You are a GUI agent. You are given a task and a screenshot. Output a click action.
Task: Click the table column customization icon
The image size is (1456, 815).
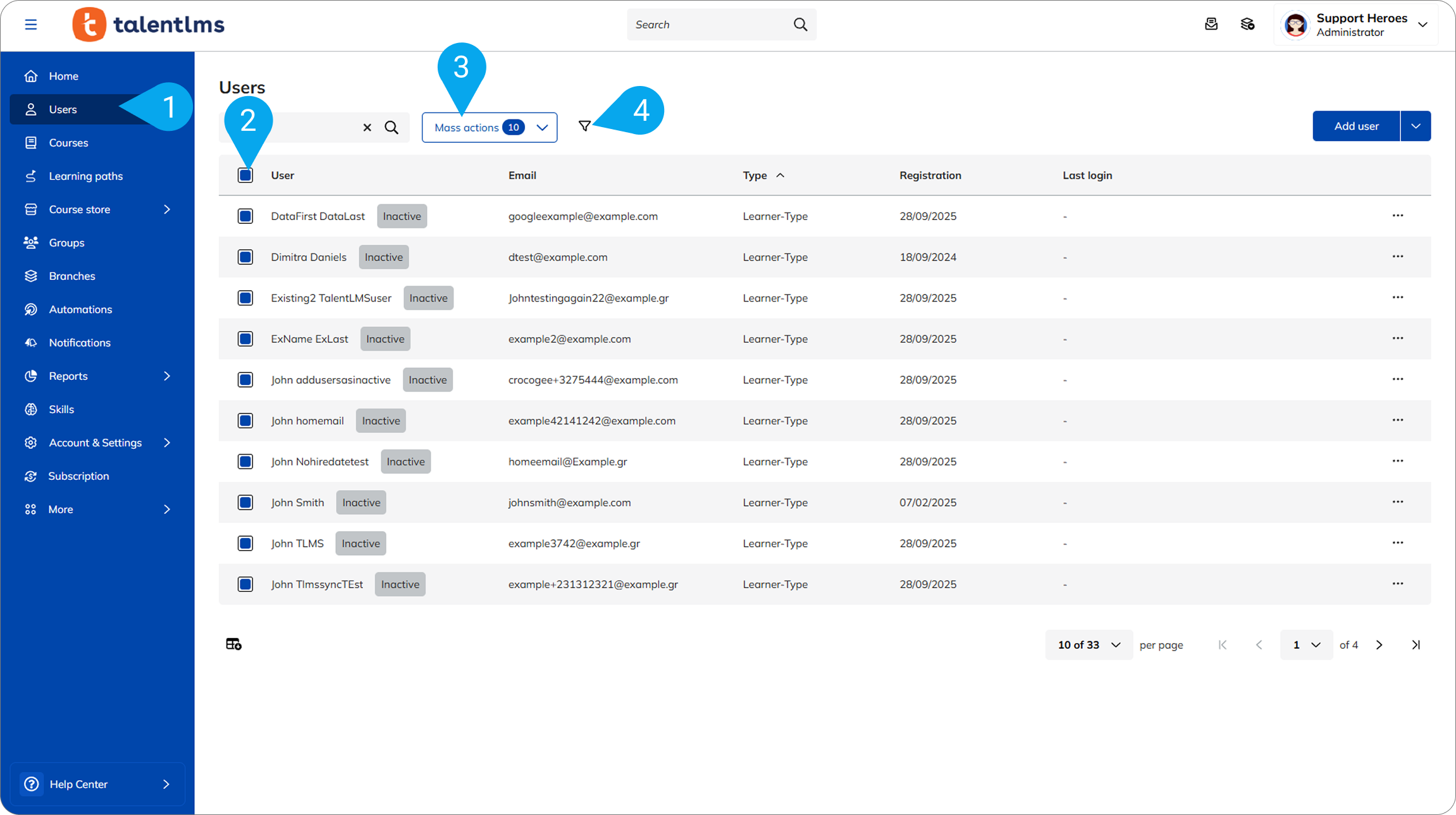(x=233, y=644)
